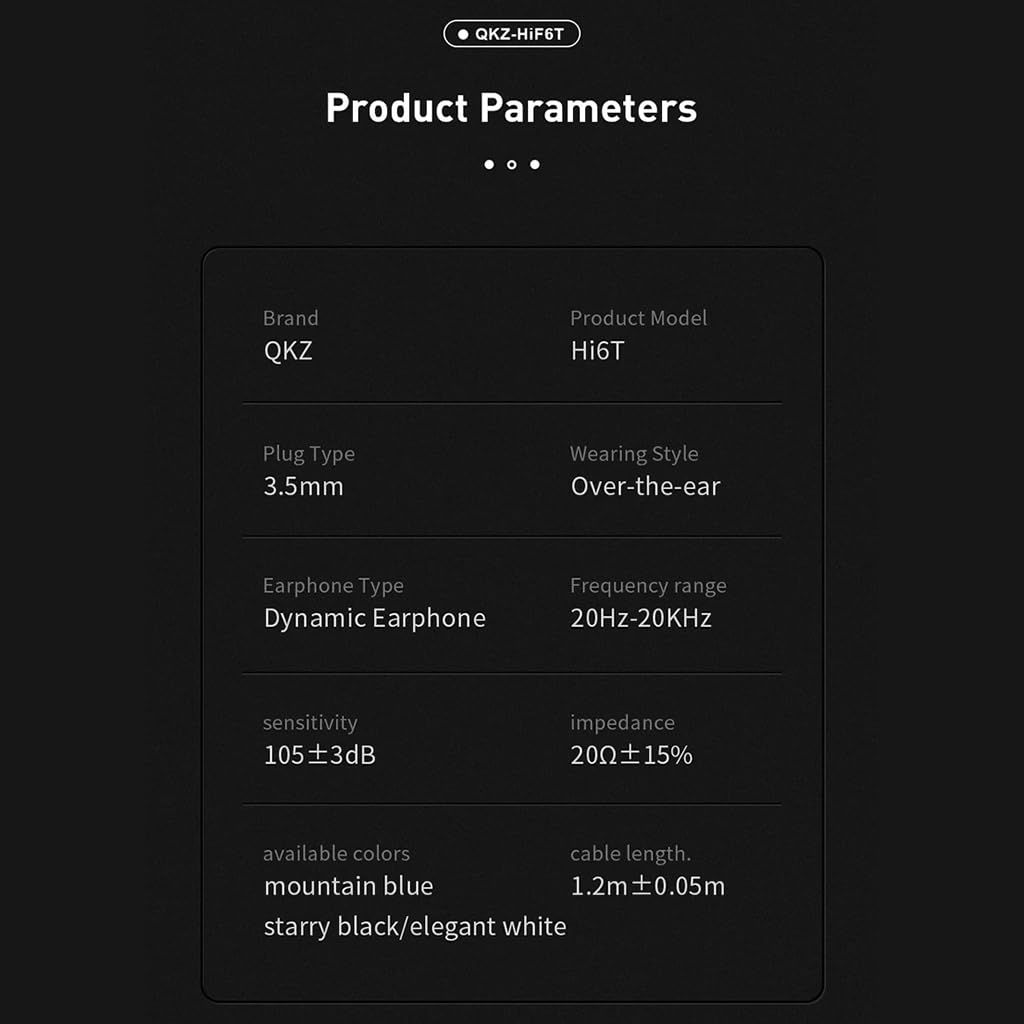Click the starry black/elegant white text
The image size is (1024, 1024).
pyautogui.click(x=414, y=927)
